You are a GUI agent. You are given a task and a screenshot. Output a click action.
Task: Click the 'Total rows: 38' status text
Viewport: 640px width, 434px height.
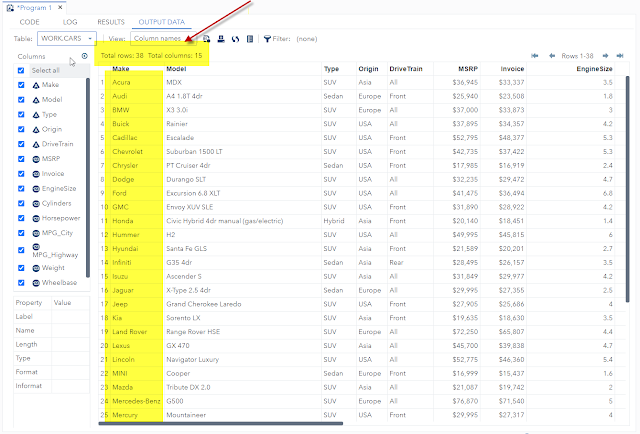(x=122, y=56)
